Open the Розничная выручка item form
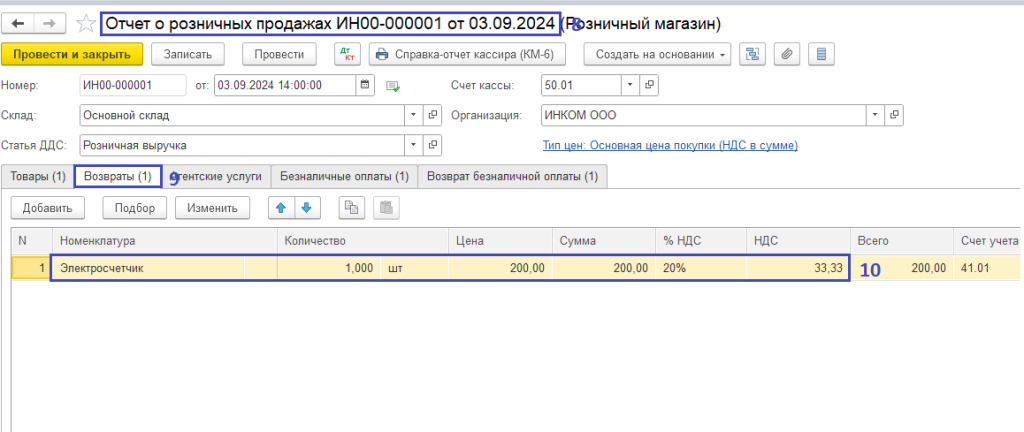The height and width of the screenshot is (432, 1024). pyautogui.click(x=432, y=146)
